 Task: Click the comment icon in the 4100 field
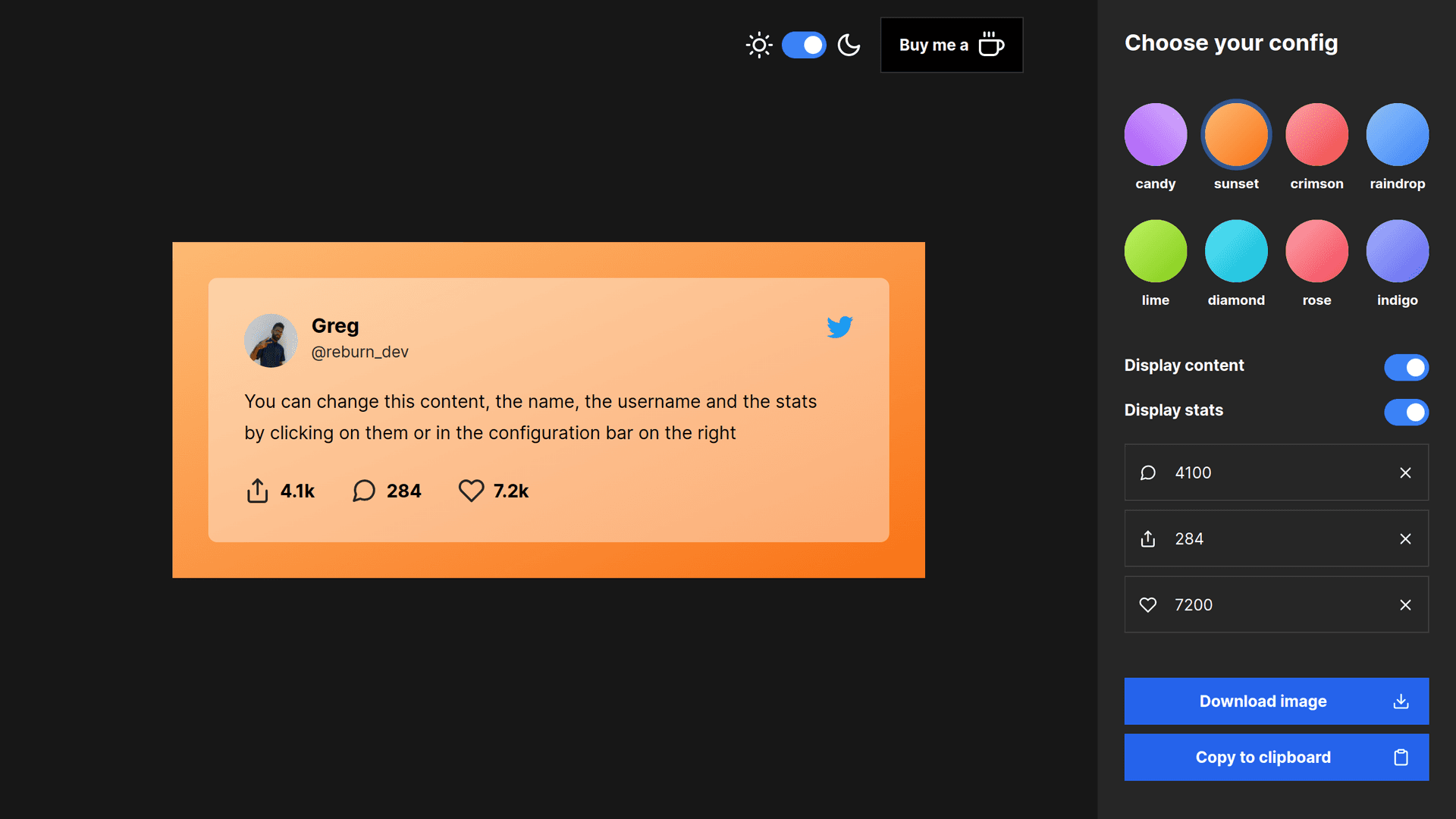pyautogui.click(x=1148, y=472)
